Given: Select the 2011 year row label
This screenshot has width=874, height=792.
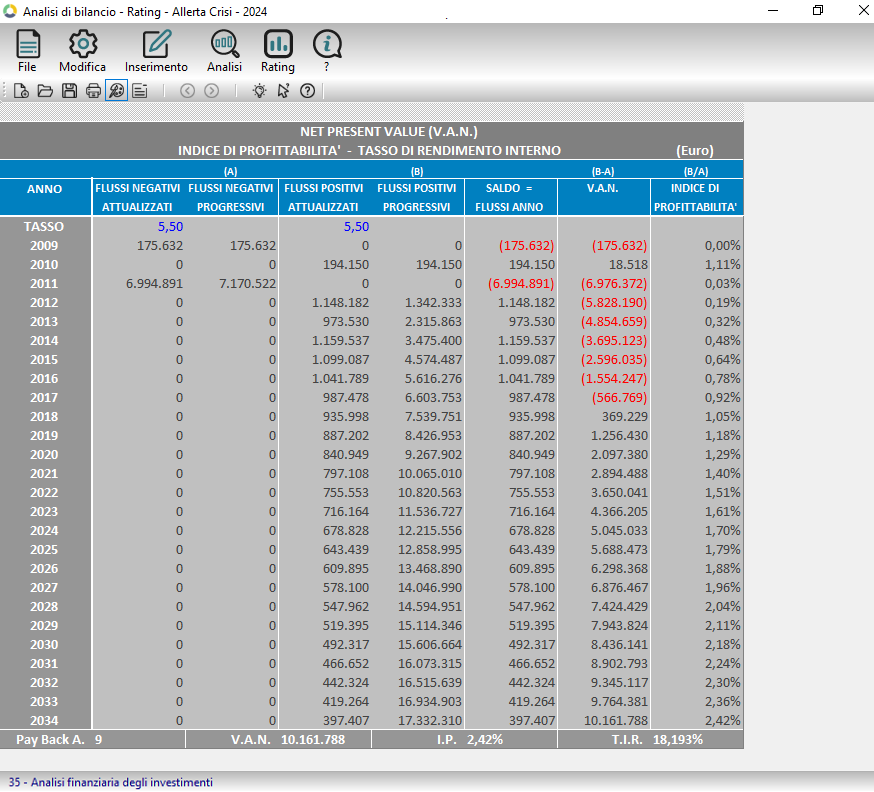Looking at the screenshot, I should (44, 284).
